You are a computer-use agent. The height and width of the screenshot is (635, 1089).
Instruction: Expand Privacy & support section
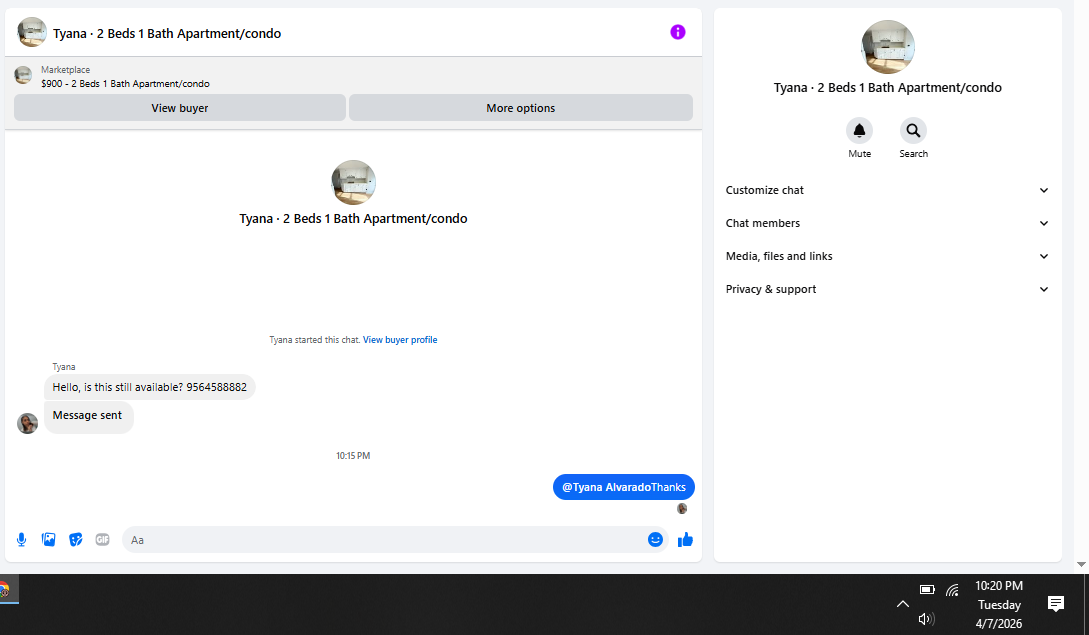[x=887, y=289]
